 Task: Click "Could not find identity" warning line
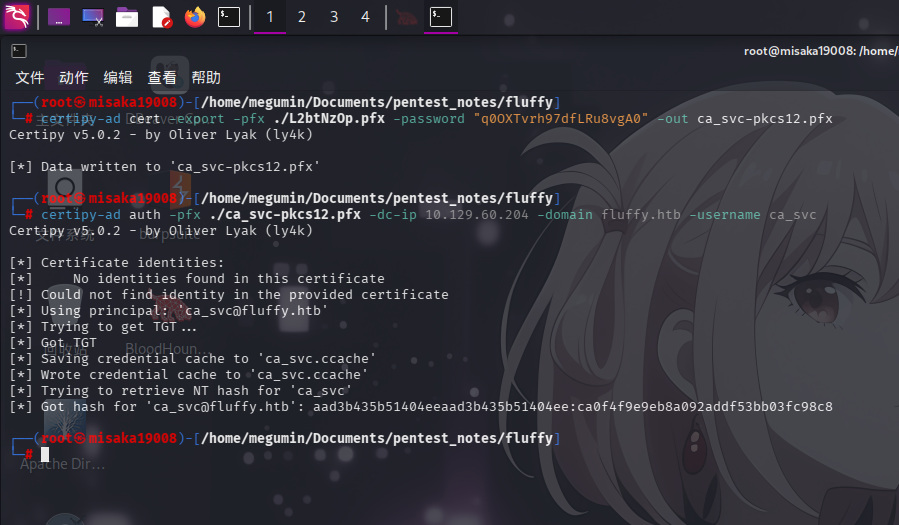(x=229, y=295)
